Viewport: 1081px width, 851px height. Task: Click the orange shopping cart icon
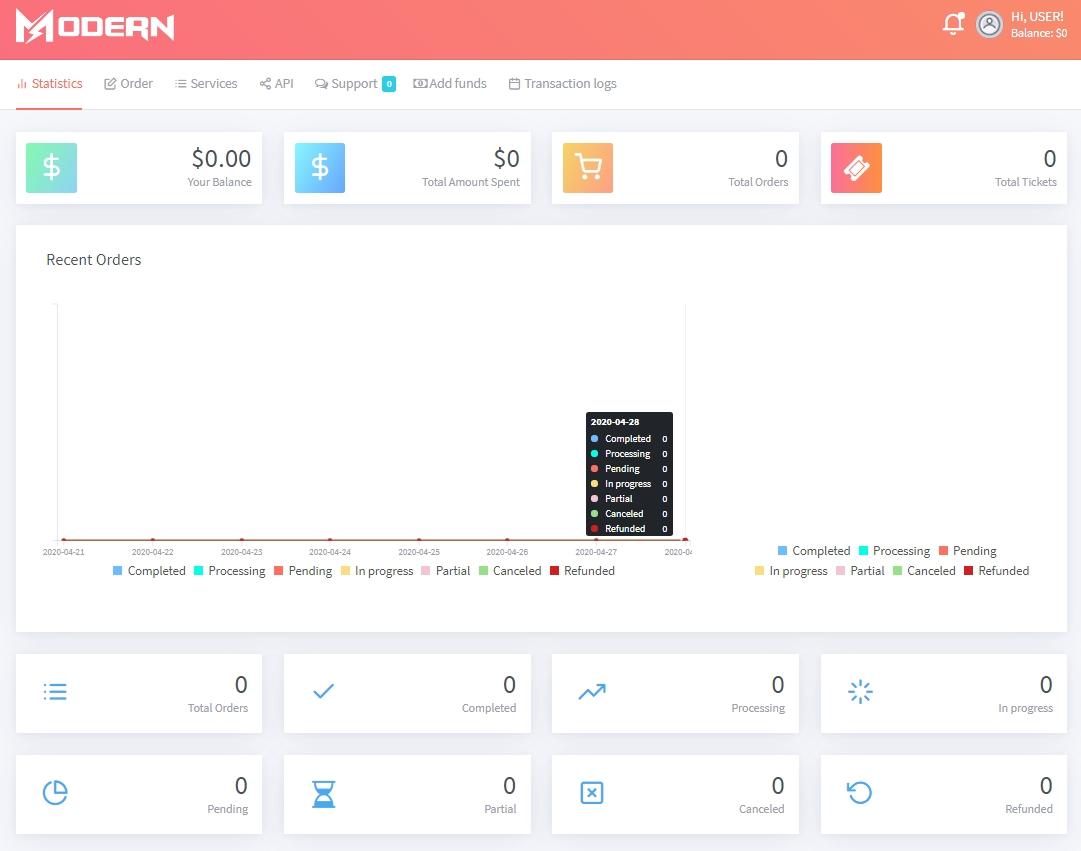tap(588, 168)
